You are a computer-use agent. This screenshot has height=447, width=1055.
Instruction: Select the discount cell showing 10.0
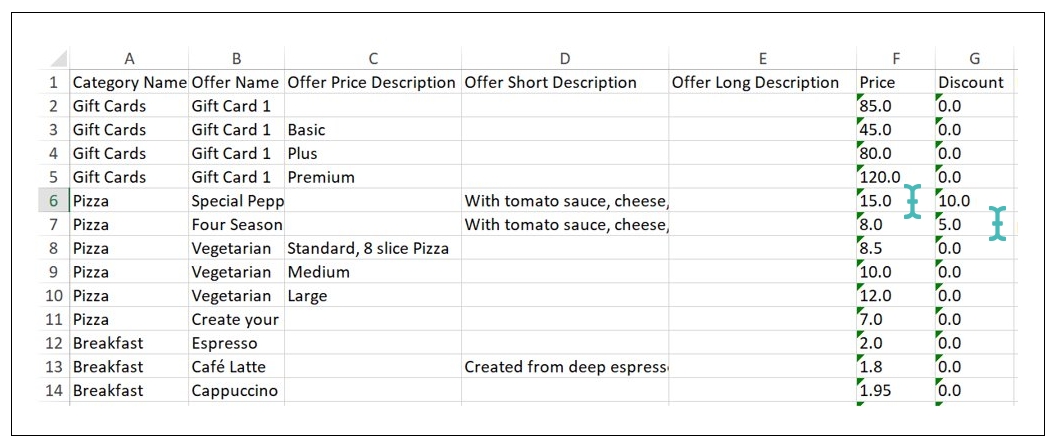coord(955,201)
